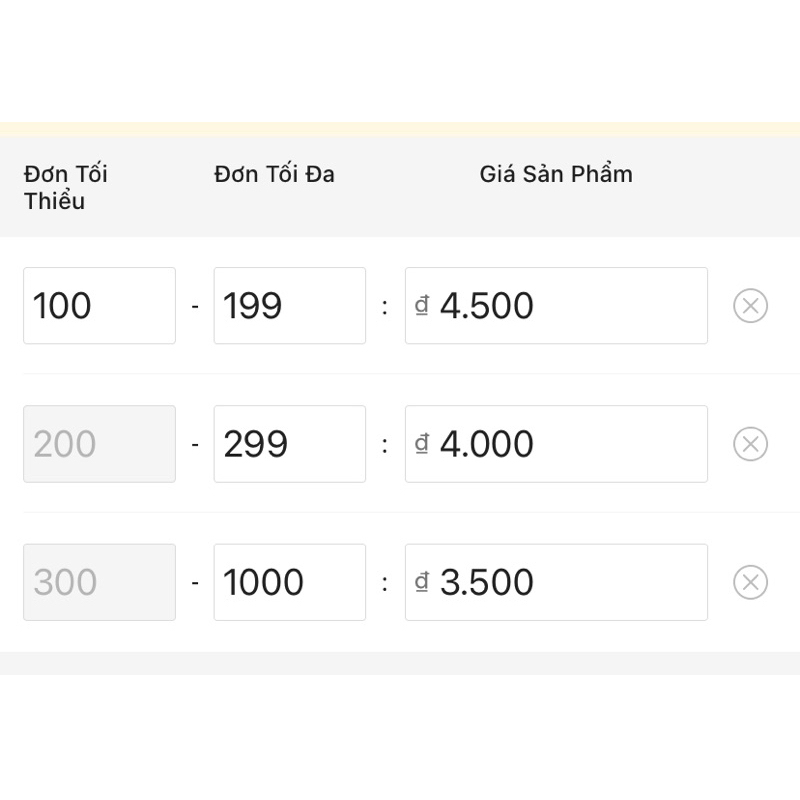The height and width of the screenshot is (800, 800).
Task: Click the đ symbol beside 4.500
Action: [x=422, y=306]
